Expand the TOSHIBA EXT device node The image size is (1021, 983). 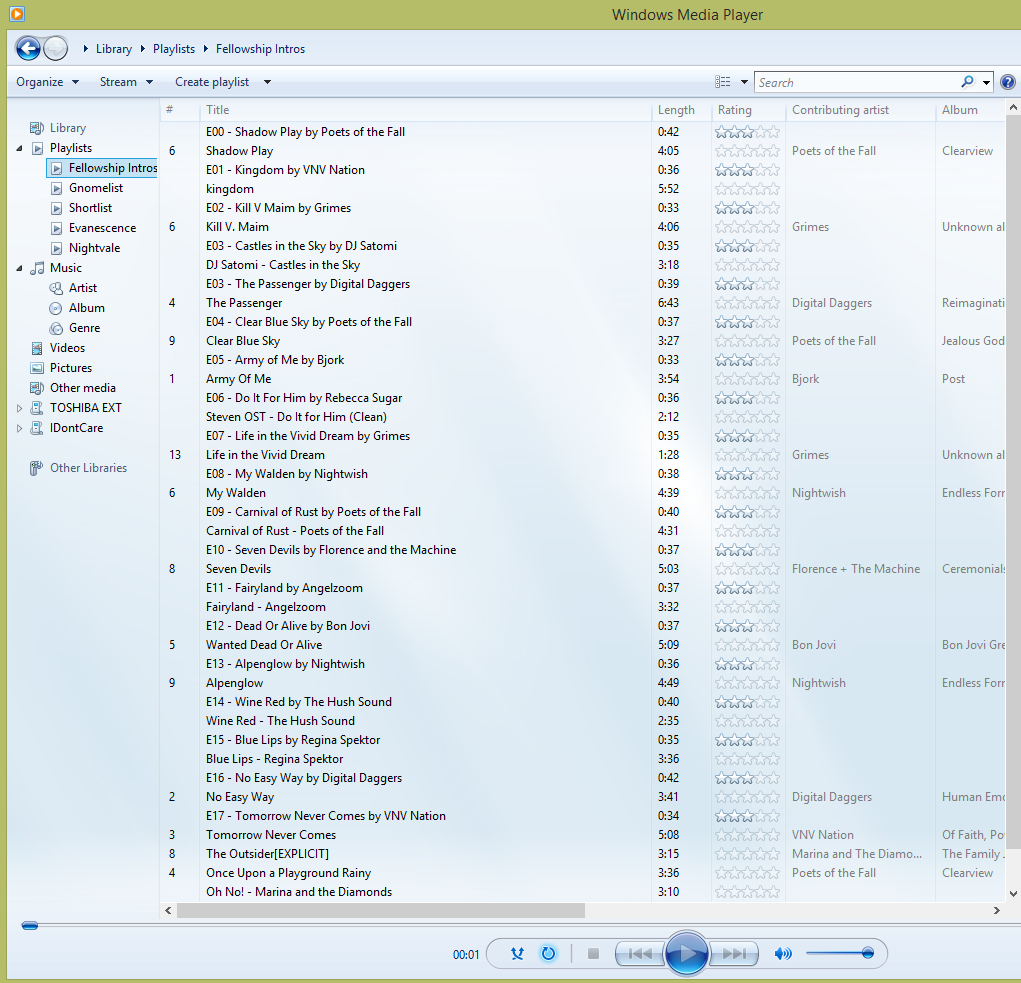20,408
